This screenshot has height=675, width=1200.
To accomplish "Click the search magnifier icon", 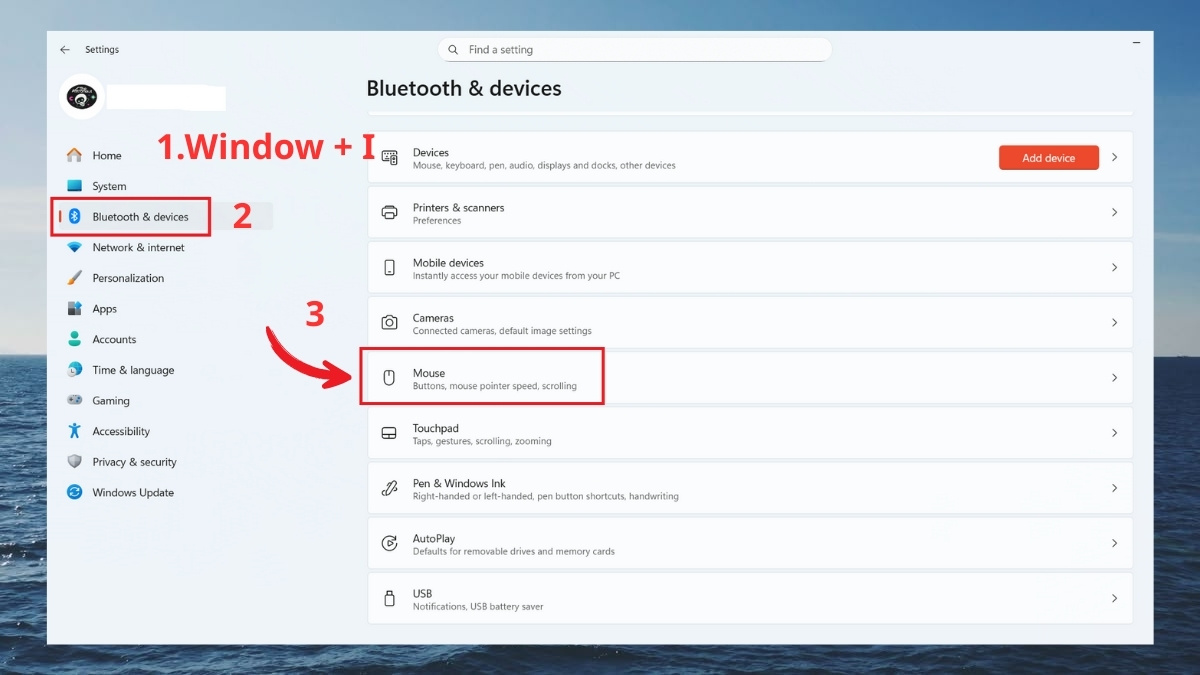I will [454, 50].
